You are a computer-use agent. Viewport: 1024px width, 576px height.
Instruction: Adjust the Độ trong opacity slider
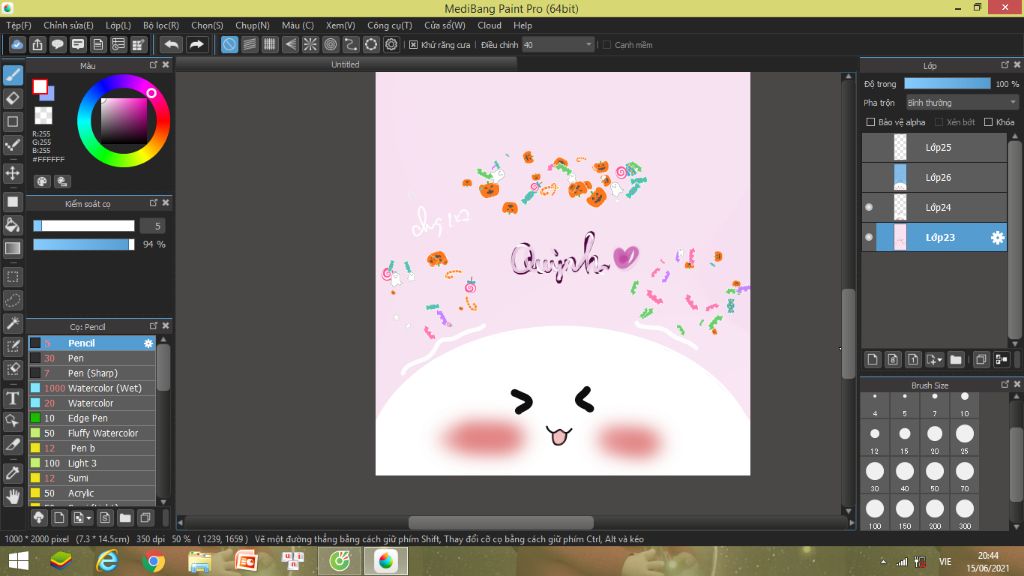coord(947,84)
